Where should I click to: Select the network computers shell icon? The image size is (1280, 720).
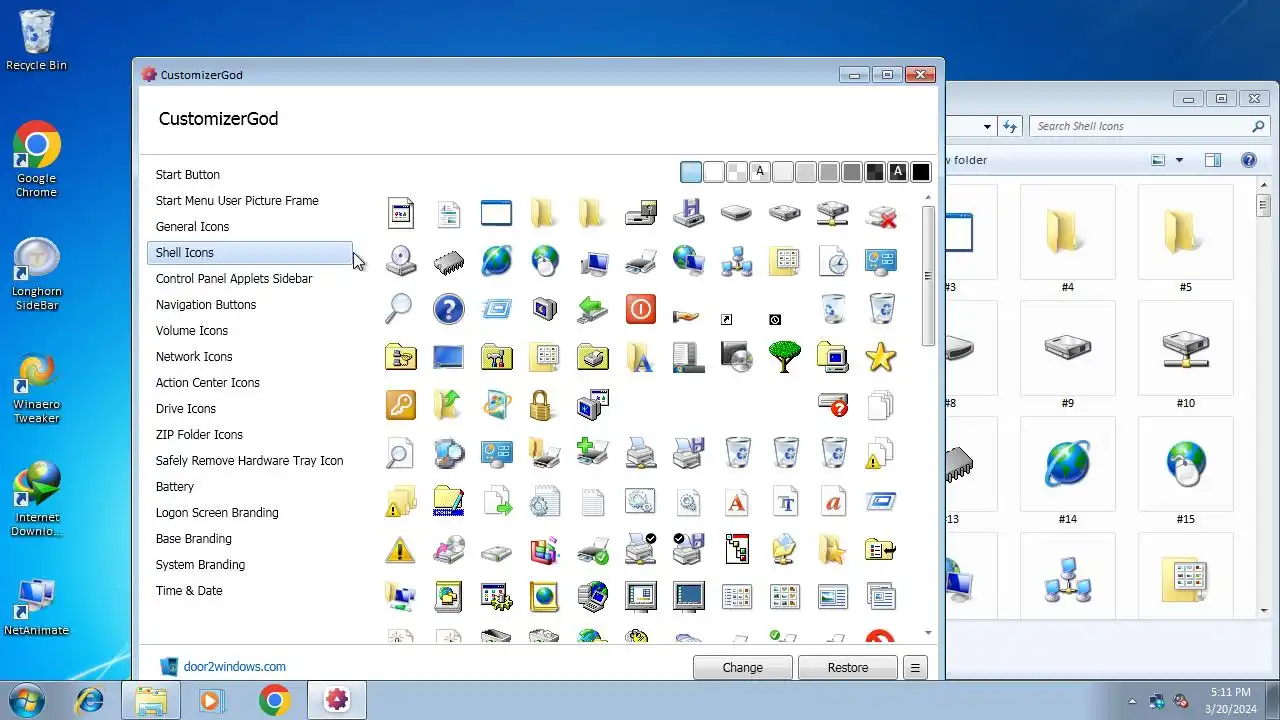pyautogui.click(x=736, y=261)
